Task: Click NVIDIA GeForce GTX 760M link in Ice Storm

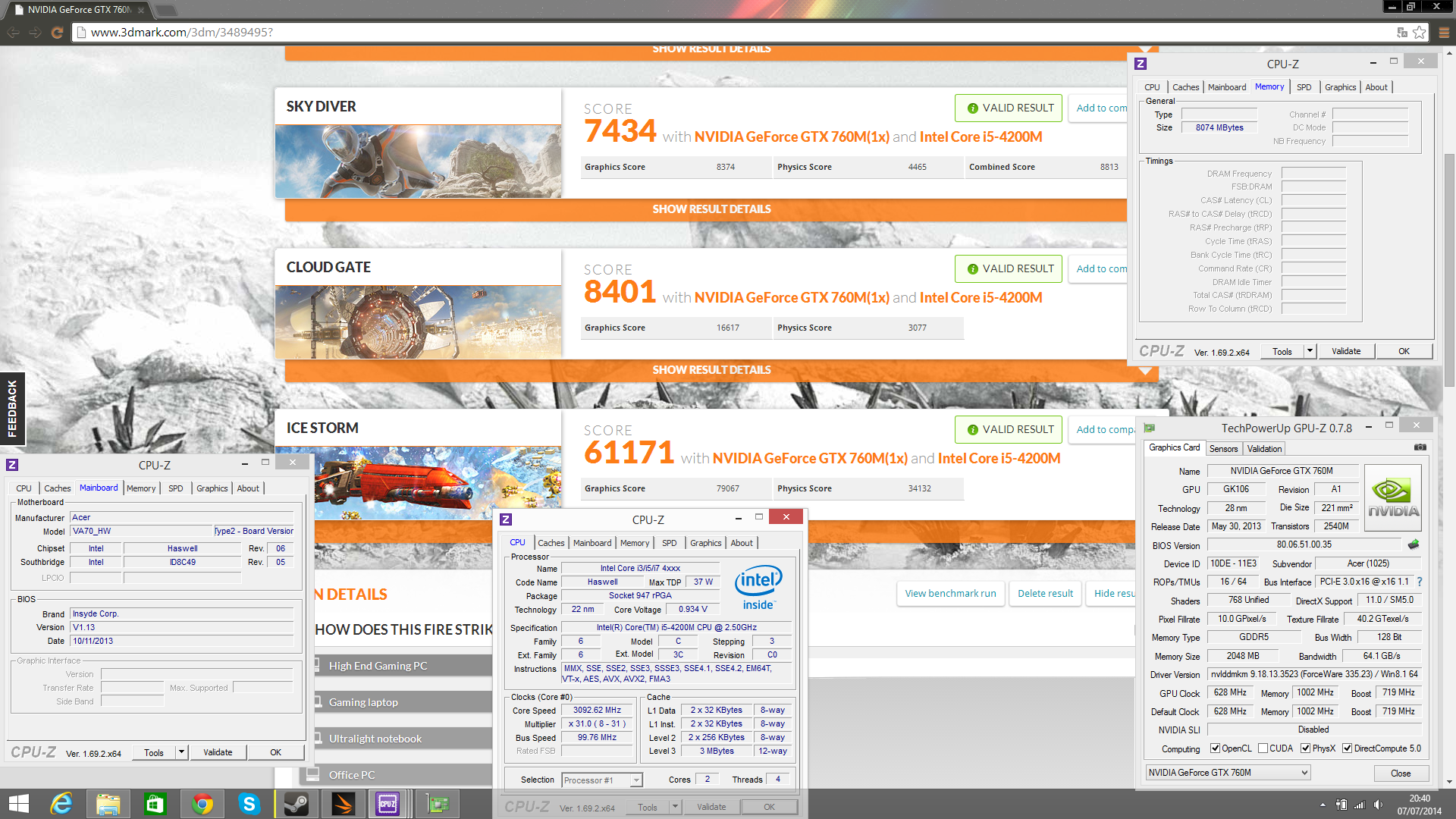Action: (810, 458)
